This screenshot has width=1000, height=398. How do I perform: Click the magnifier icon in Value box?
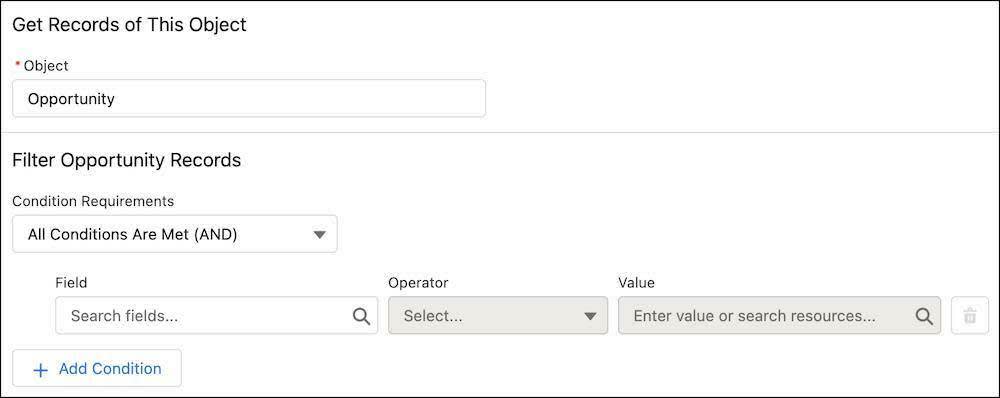pyautogui.click(x=924, y=316)
